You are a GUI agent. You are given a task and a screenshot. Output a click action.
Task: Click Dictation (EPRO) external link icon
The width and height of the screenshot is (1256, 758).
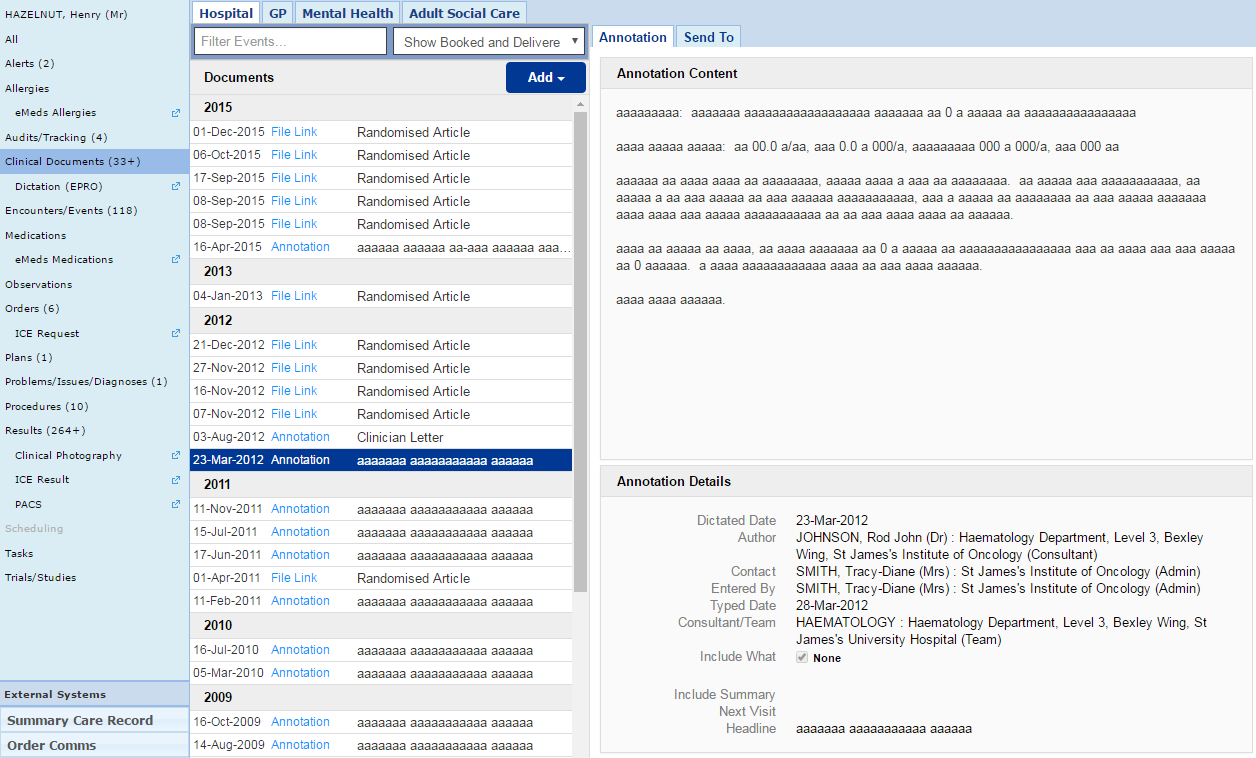176,187
